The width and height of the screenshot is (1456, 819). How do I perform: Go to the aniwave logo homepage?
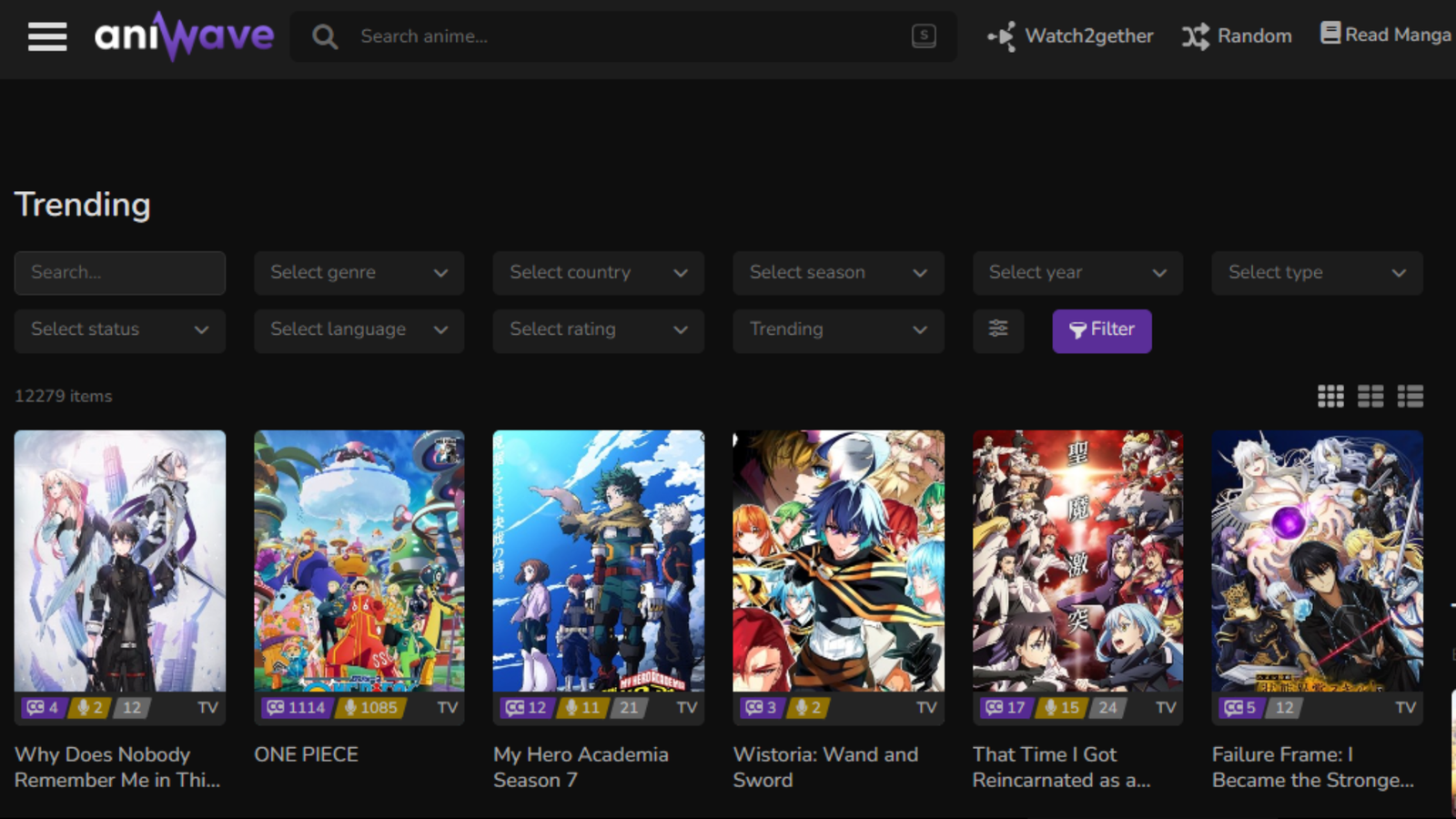(184, 36)
